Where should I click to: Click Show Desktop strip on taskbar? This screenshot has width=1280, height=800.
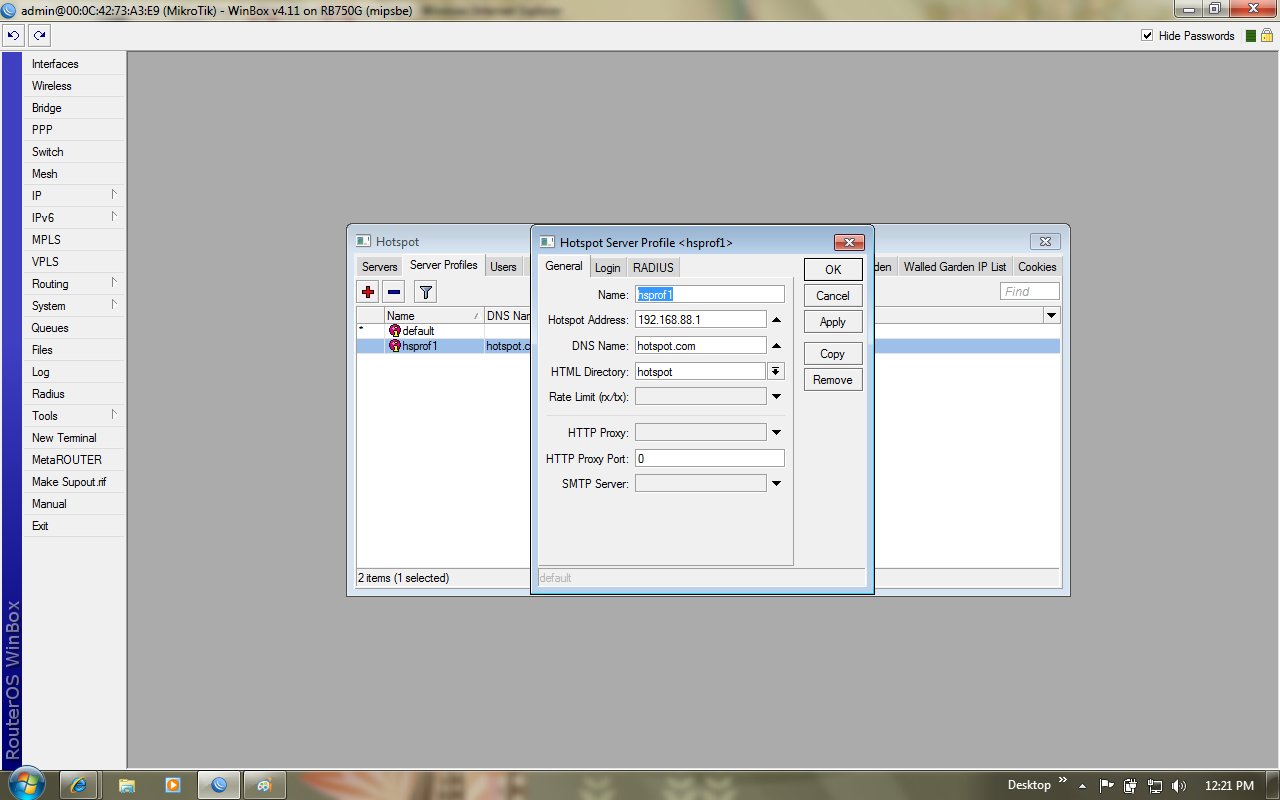tap(1273, 785)
